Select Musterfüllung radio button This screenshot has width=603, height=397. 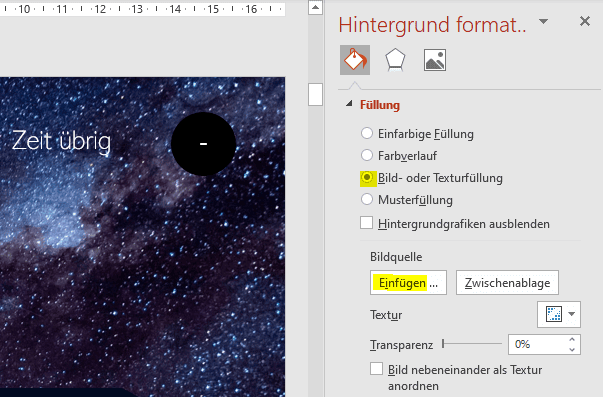pyautogui.click(x=367, y=199)
